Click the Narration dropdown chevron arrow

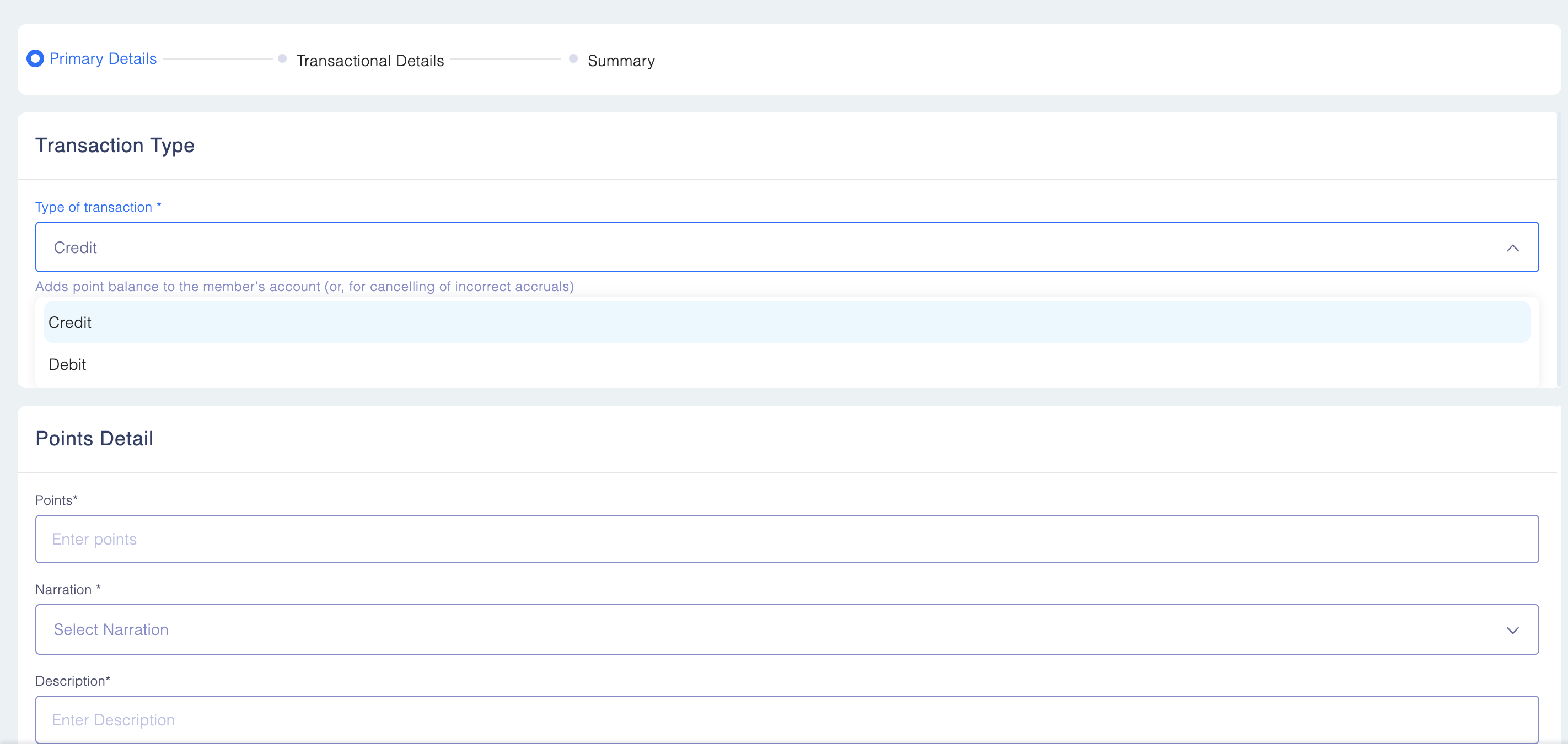coord(1512,630)
